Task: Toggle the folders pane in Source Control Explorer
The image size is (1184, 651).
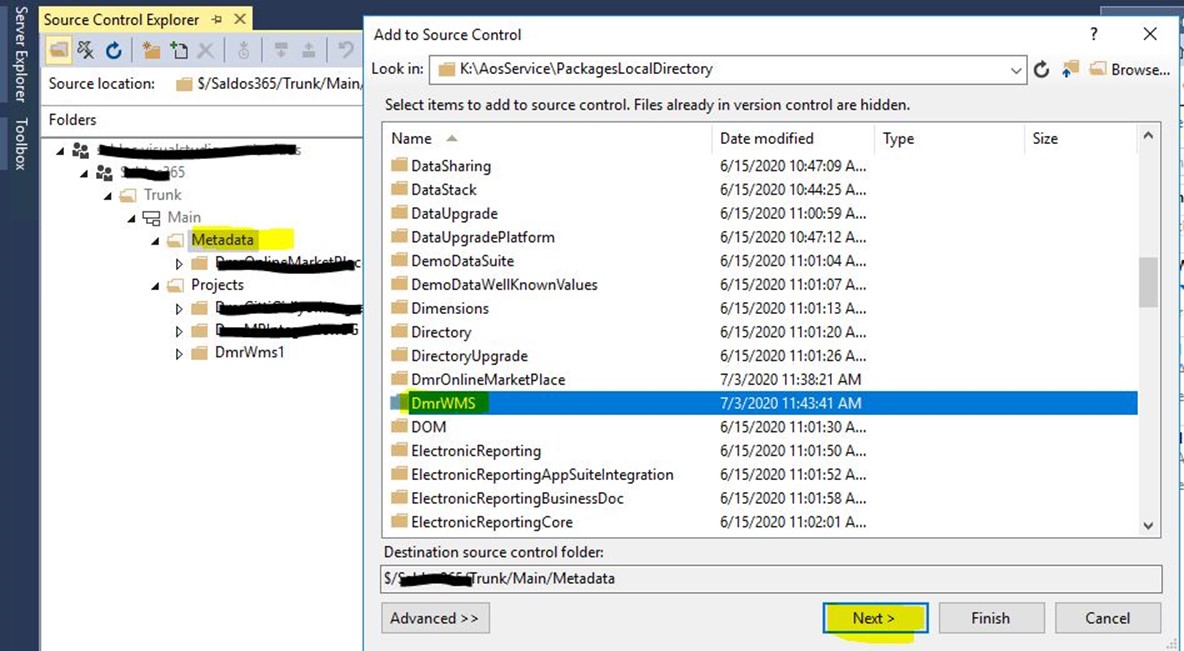Action: [58, 51]
